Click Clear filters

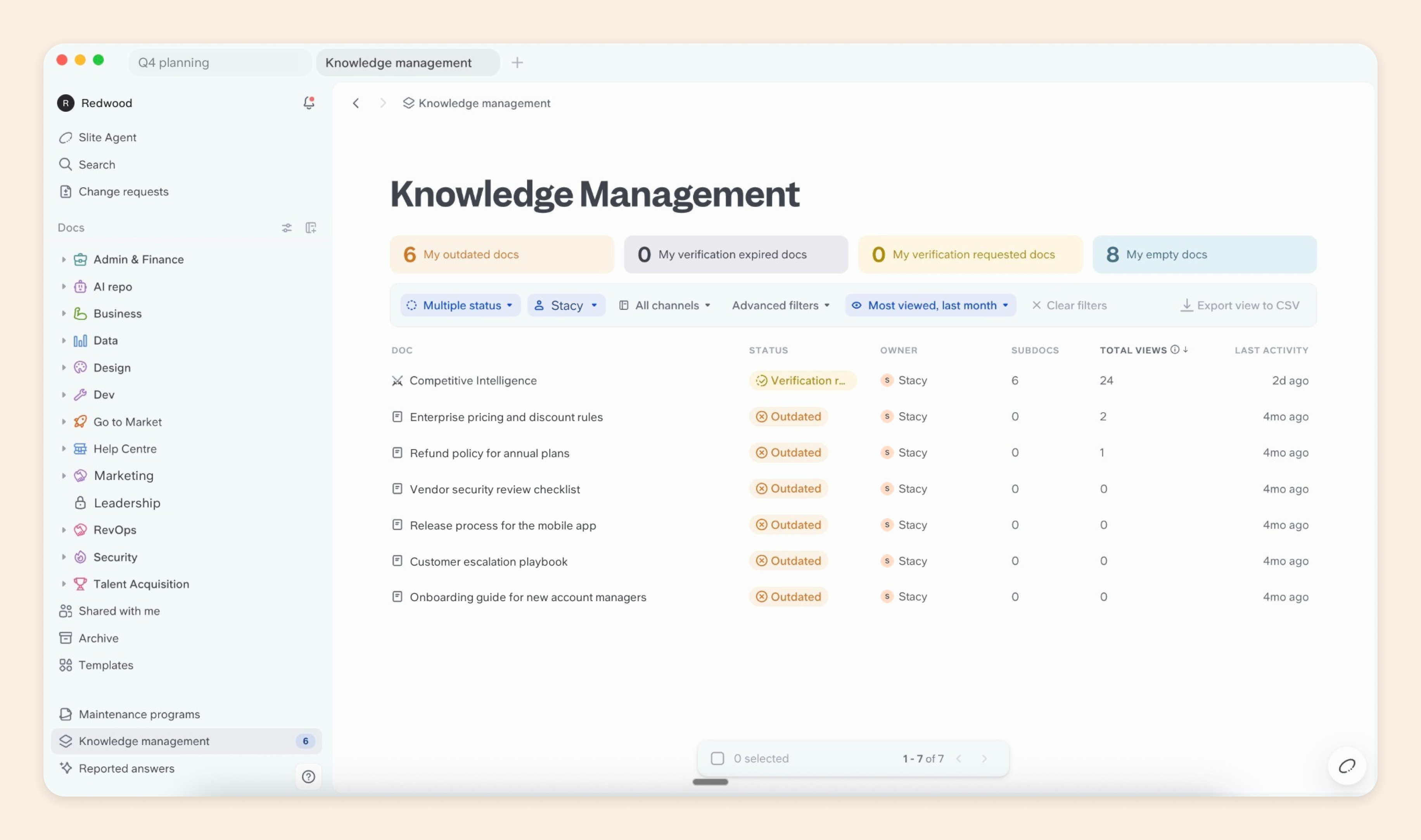coord(1069,305)
